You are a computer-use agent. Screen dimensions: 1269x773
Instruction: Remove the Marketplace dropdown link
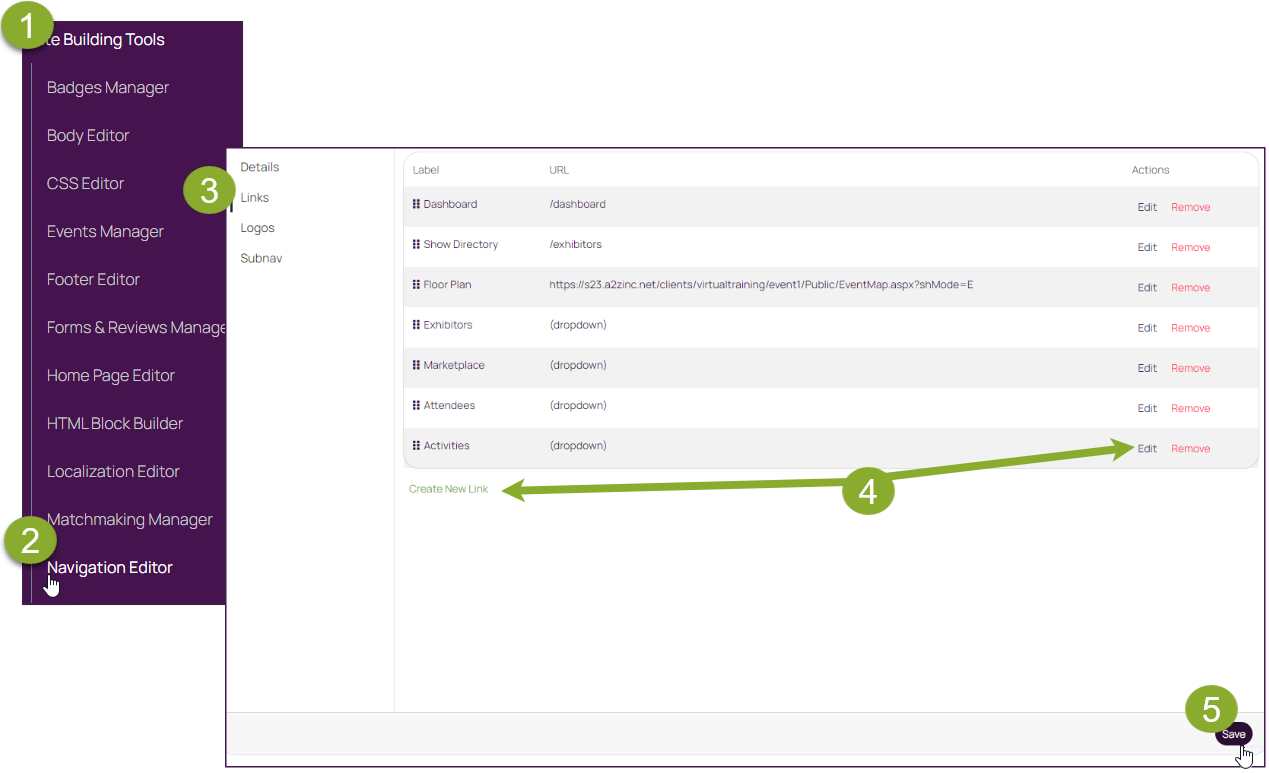[x=1190, y=368]
